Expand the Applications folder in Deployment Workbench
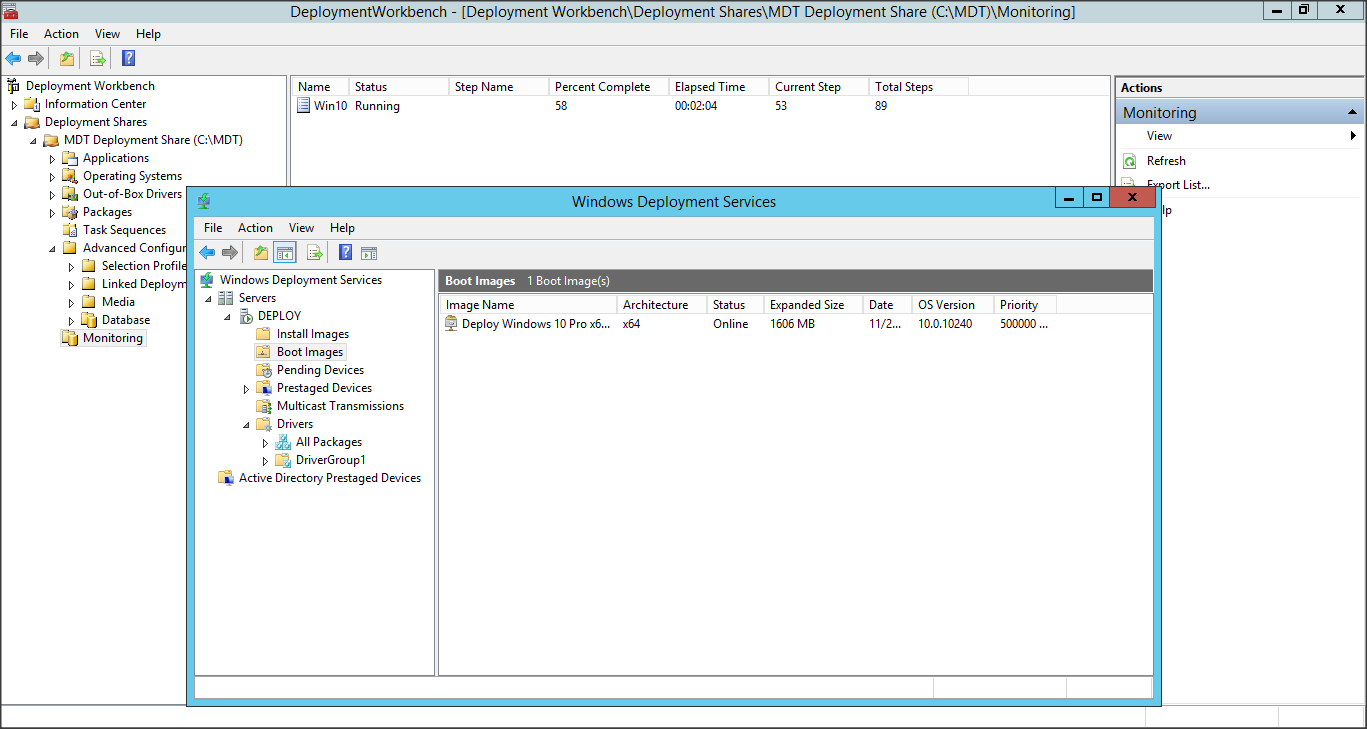The width and height of the screenshot is (1367, 729). click(53, 159)
